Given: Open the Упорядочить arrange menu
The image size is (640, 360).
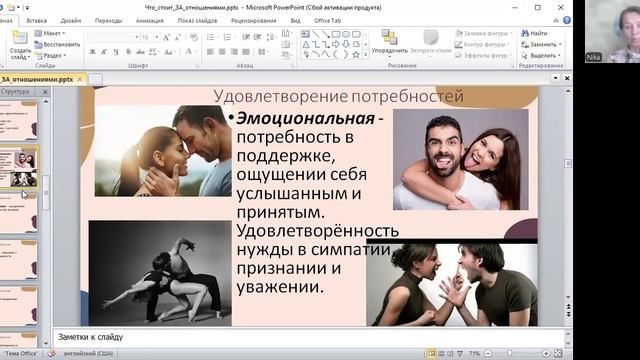Looking at the screenshot, I should point(389,43).
